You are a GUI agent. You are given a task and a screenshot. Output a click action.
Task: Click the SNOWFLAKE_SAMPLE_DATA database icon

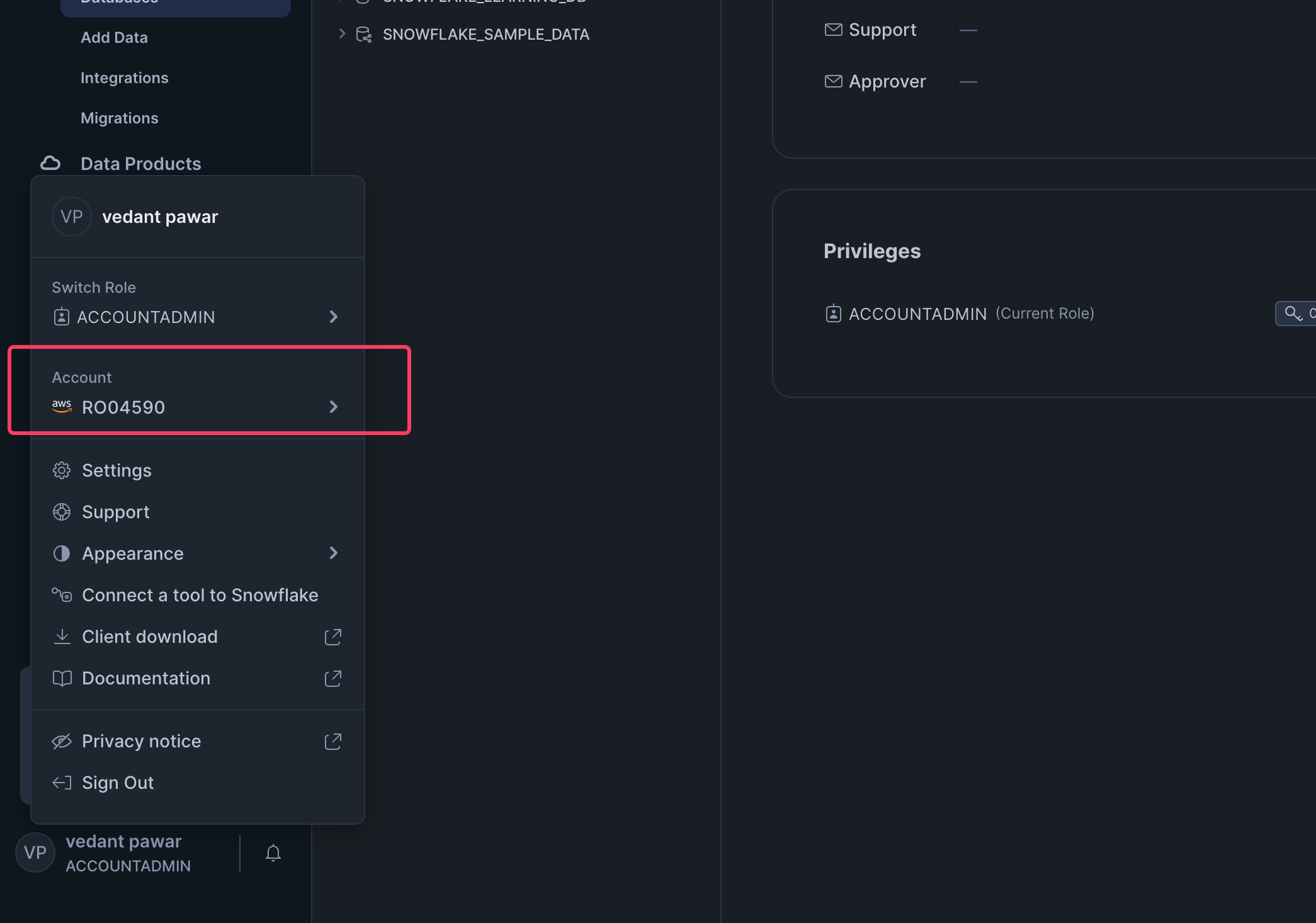coord(364,35)
